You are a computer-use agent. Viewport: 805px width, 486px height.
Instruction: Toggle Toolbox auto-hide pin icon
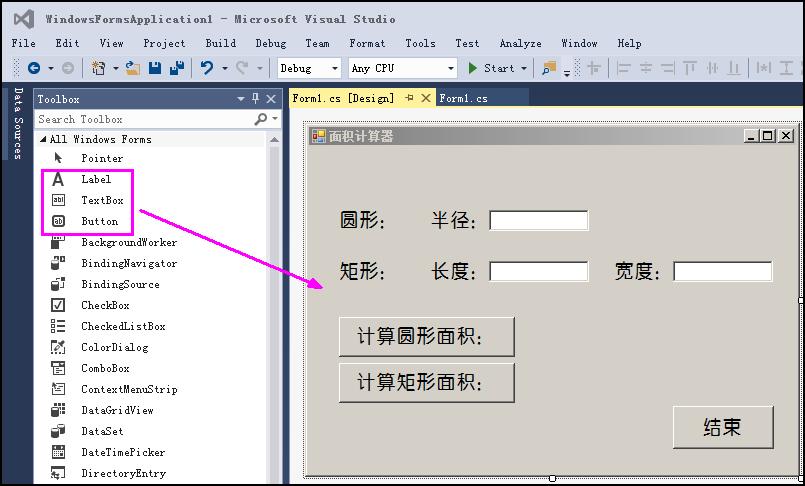[x=256, y=98]
